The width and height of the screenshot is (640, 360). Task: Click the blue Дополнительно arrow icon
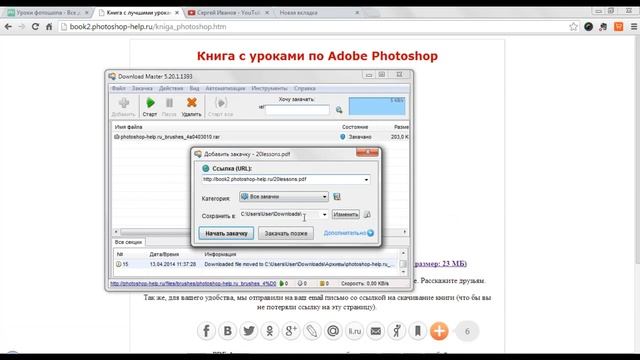point(370,233)
